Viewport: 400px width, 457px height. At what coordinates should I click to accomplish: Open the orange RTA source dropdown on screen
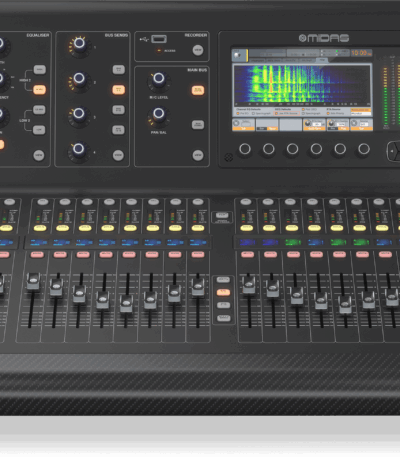tap(361, 110)
